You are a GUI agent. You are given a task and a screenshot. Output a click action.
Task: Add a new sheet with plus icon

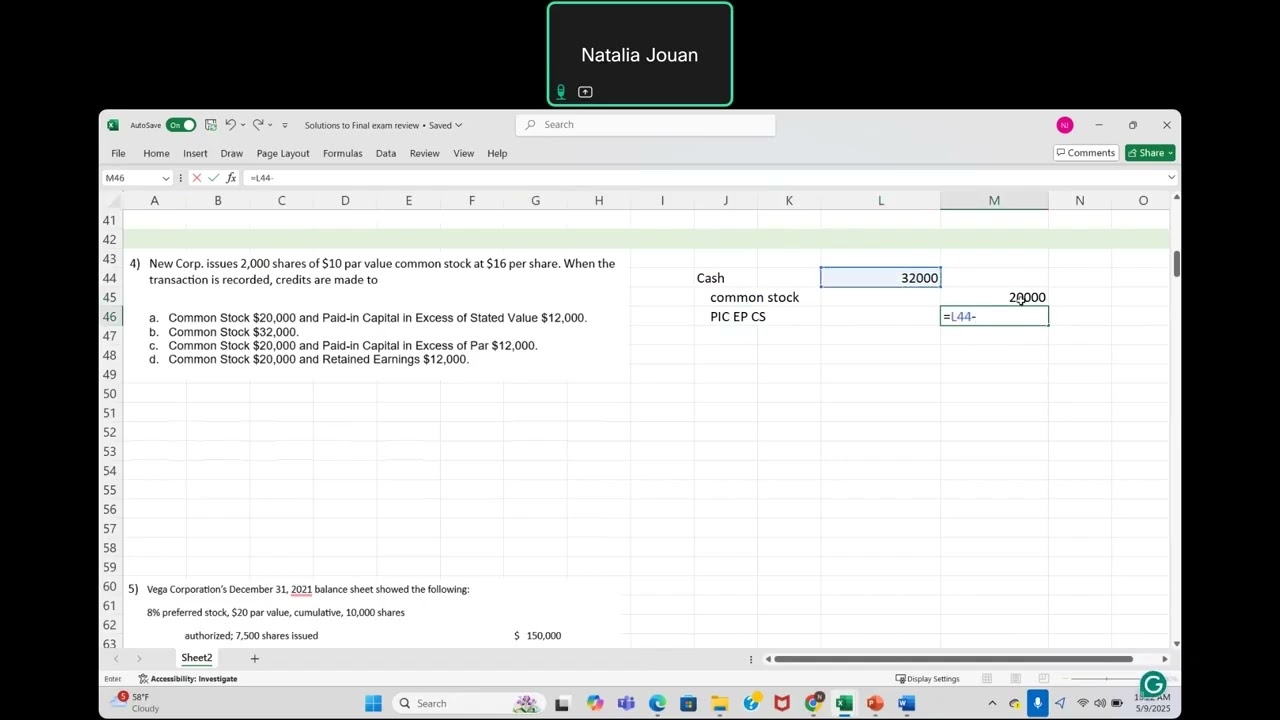point(254,658)
